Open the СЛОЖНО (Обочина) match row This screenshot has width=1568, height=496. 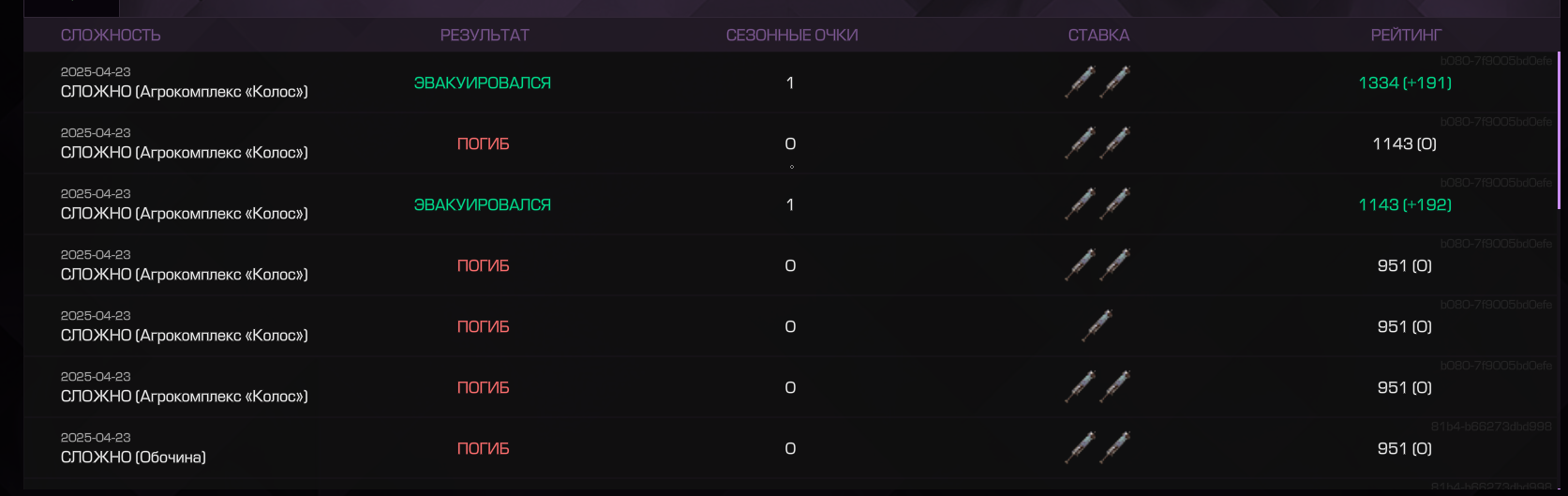pos(791,448)
